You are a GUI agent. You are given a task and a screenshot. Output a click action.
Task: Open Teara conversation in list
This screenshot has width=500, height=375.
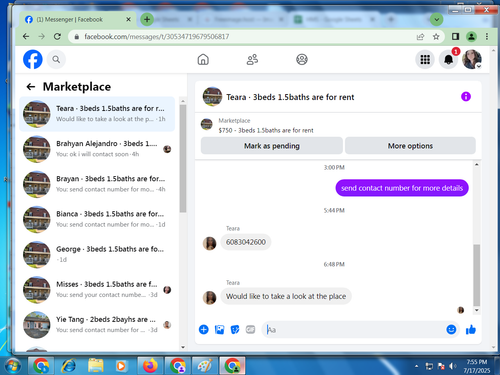coord(97,114)
